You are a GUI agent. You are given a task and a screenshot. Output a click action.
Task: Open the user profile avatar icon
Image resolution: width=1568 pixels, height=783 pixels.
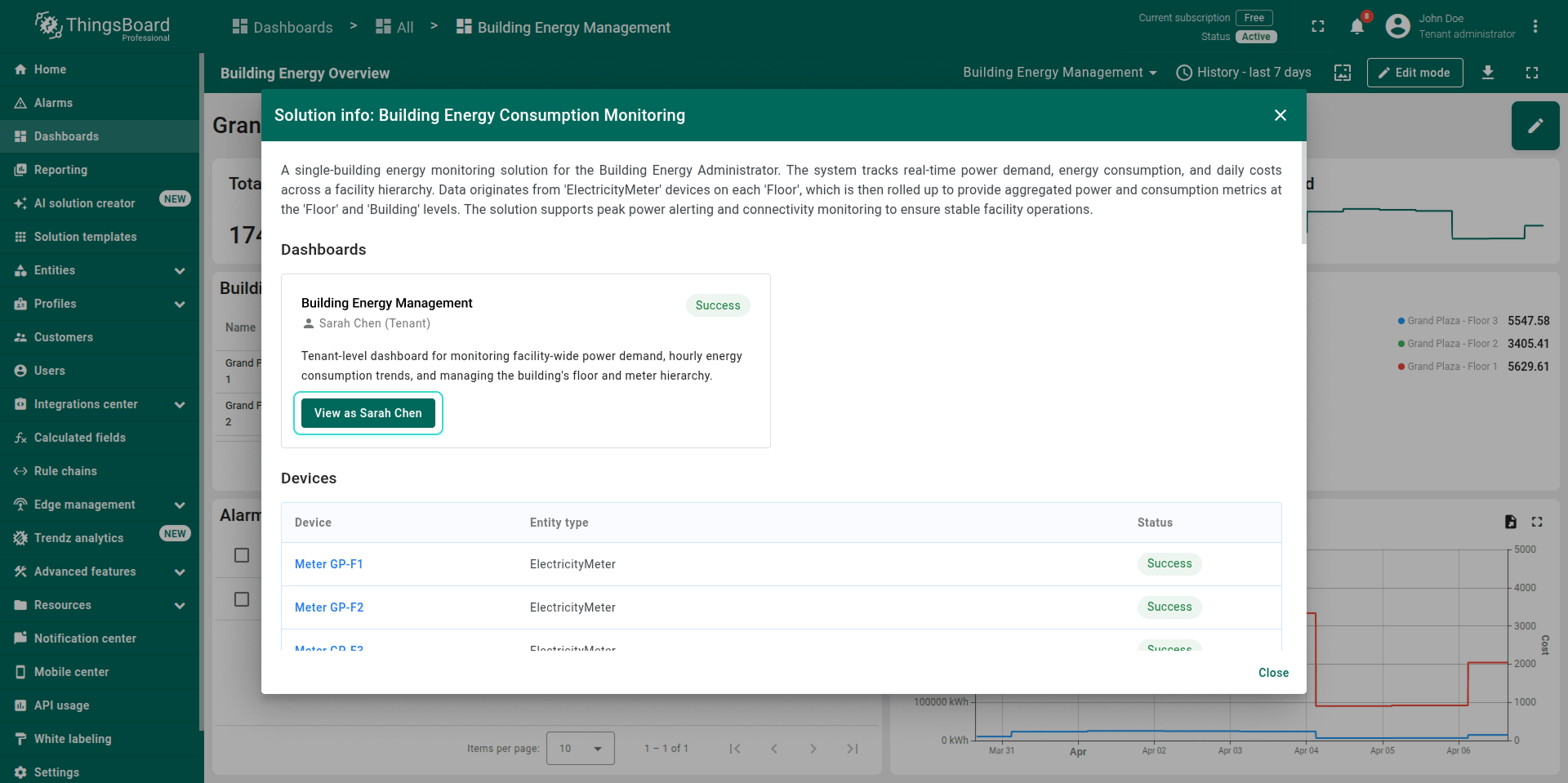[x=1397, y=27]
